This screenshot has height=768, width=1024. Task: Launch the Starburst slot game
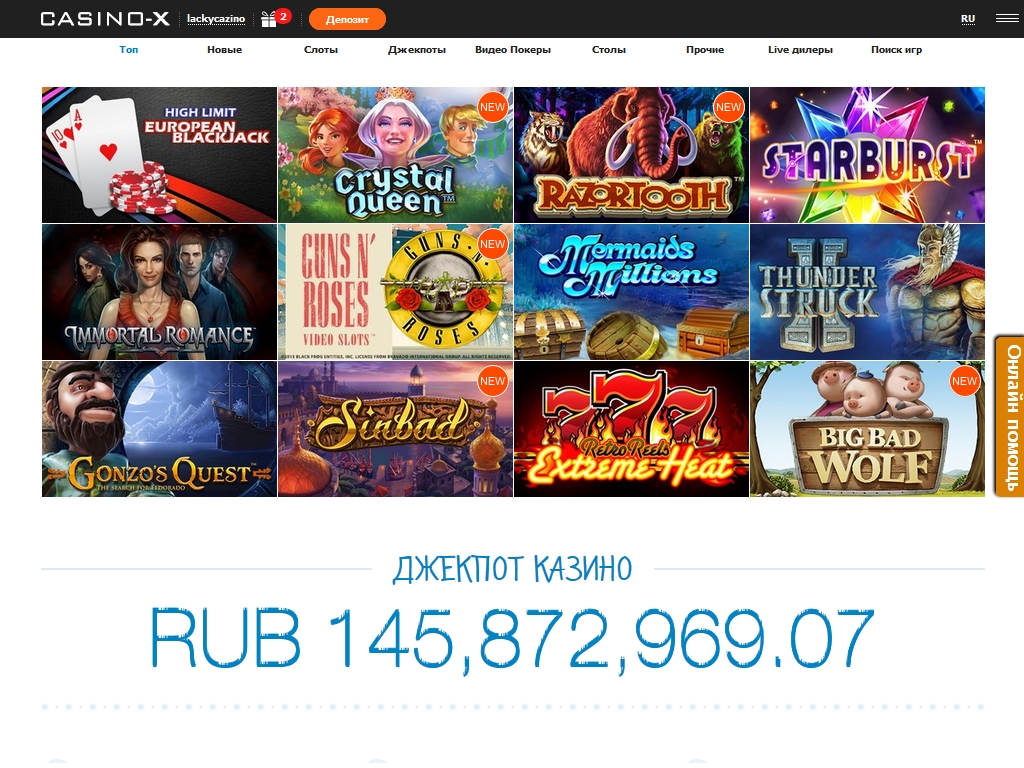pos(867,155)
